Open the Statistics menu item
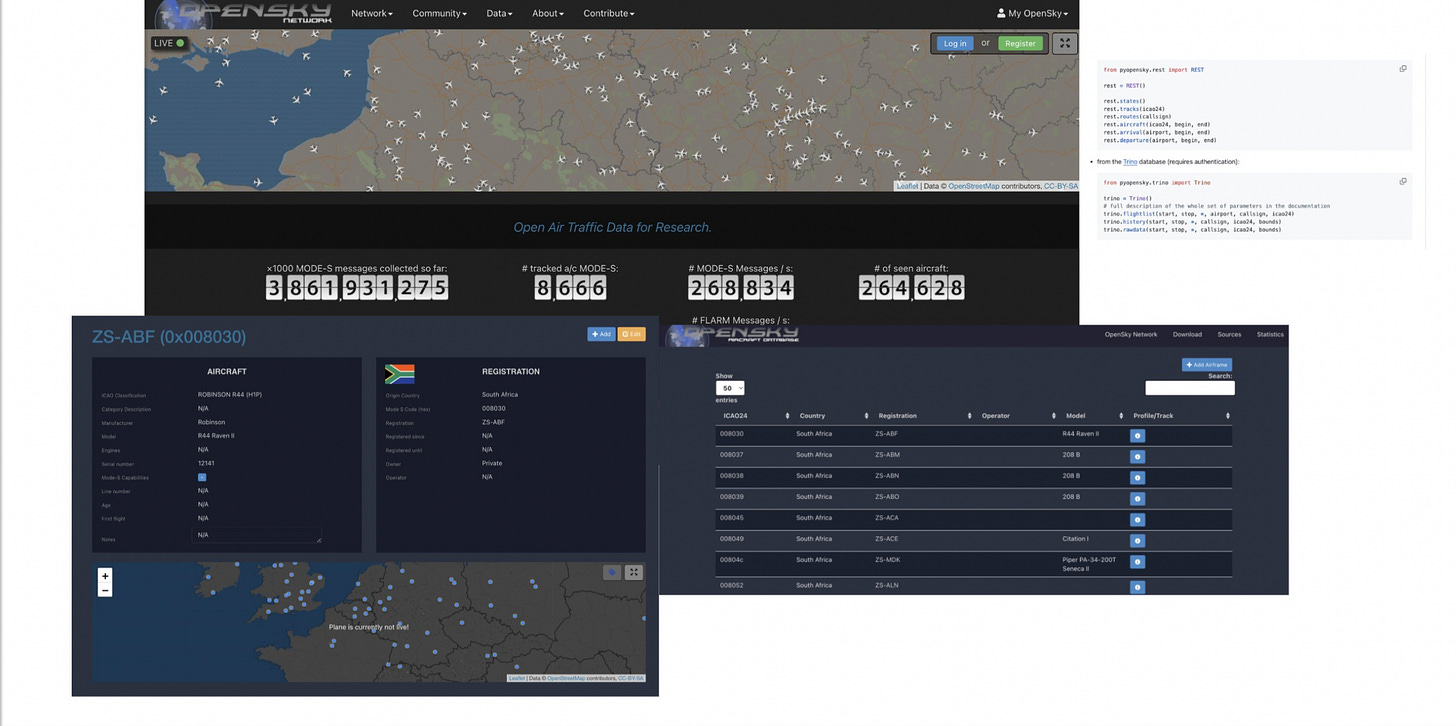Image resolution: width=1456 pixels, height=726 pixels. (1270, 334)
